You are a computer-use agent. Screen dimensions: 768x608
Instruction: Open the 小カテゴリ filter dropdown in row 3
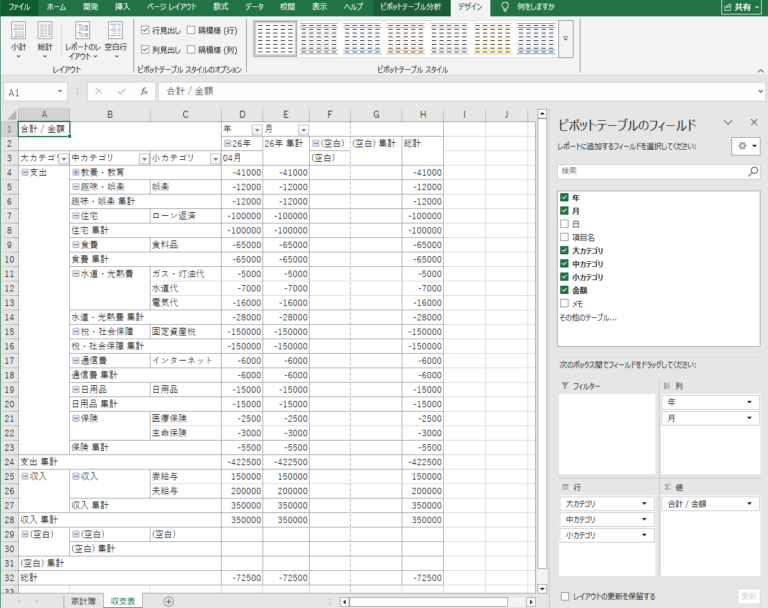215,159
